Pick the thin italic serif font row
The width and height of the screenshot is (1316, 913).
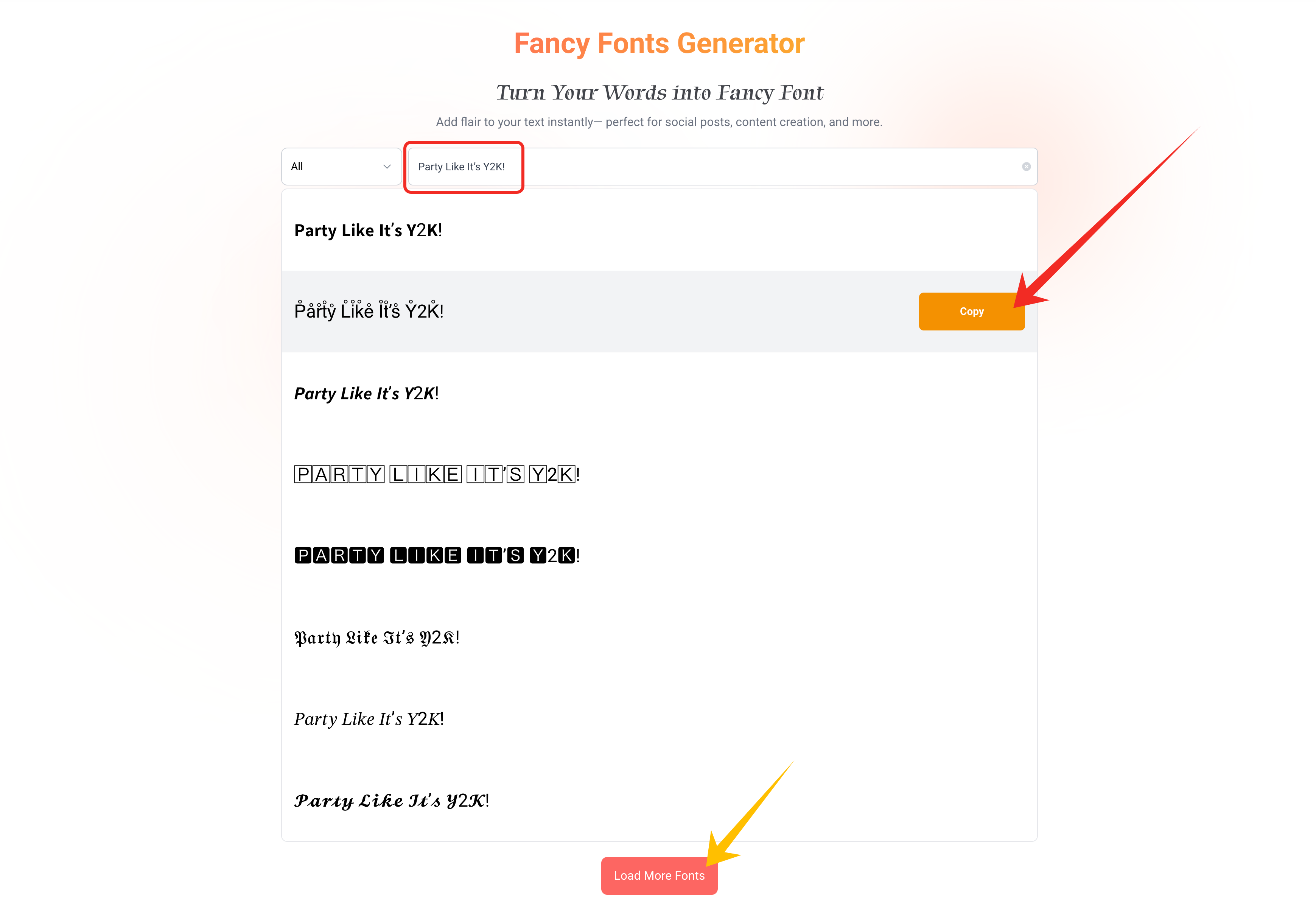coord(659,718)
